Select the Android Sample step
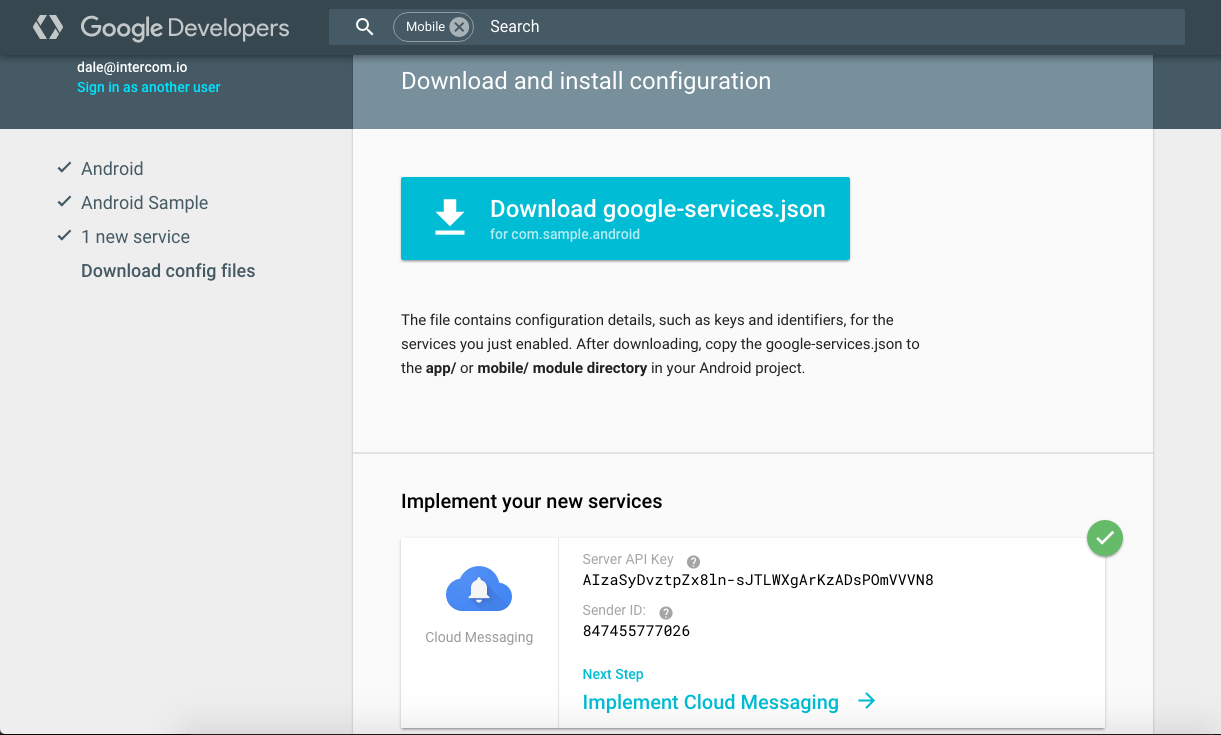This screenshot has width=1221, height=735. 144,203
